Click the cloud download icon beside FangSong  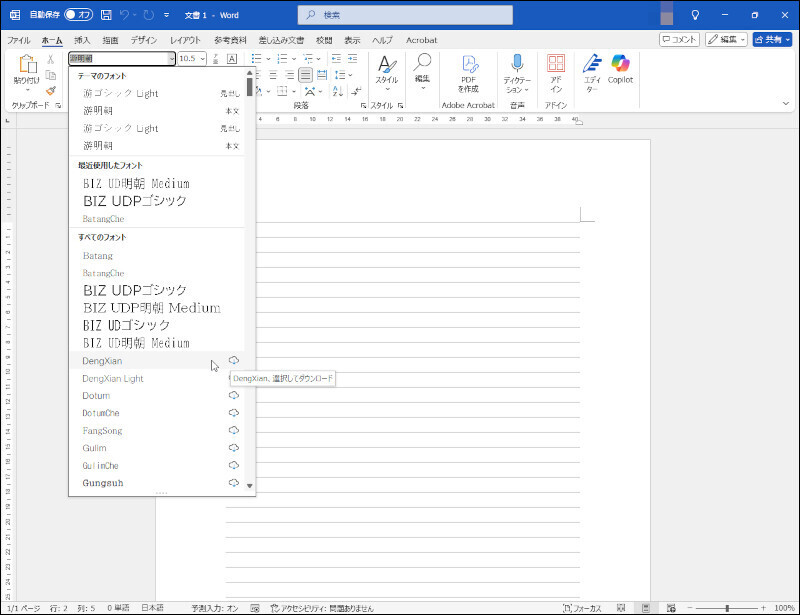pos(234,430)
